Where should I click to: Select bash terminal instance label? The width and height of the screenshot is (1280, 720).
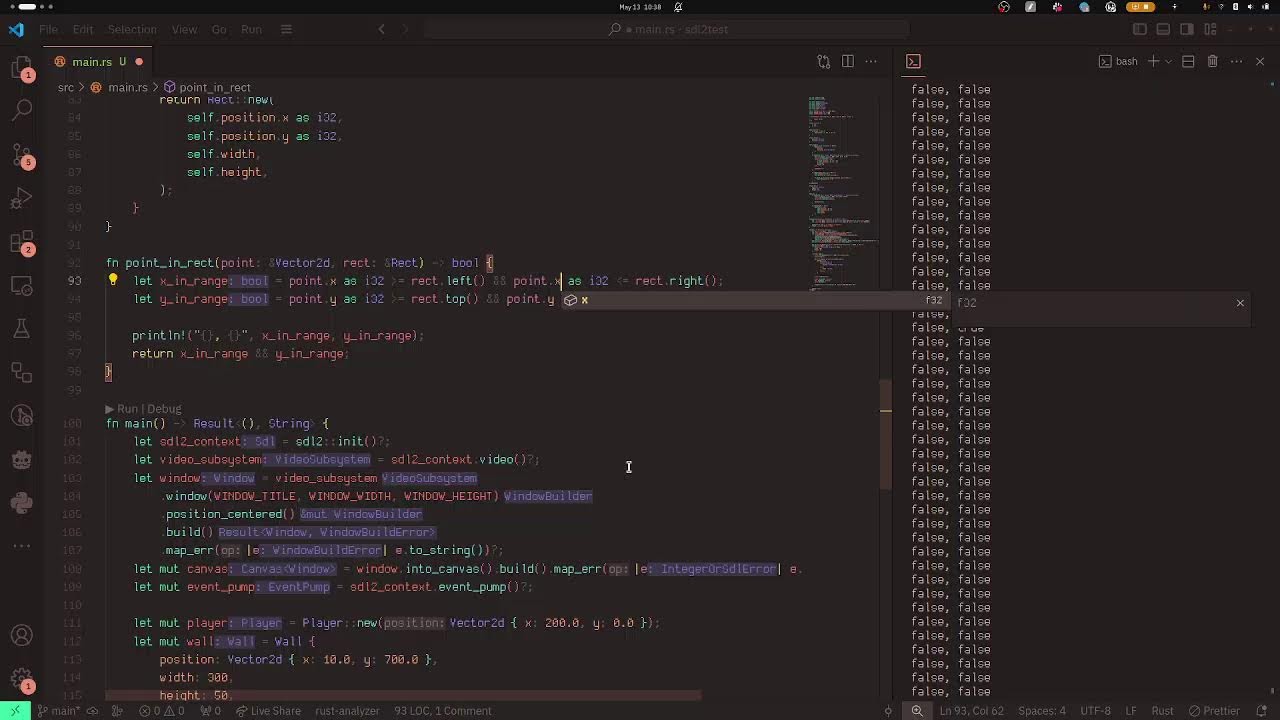click(x=1118, y=61)
